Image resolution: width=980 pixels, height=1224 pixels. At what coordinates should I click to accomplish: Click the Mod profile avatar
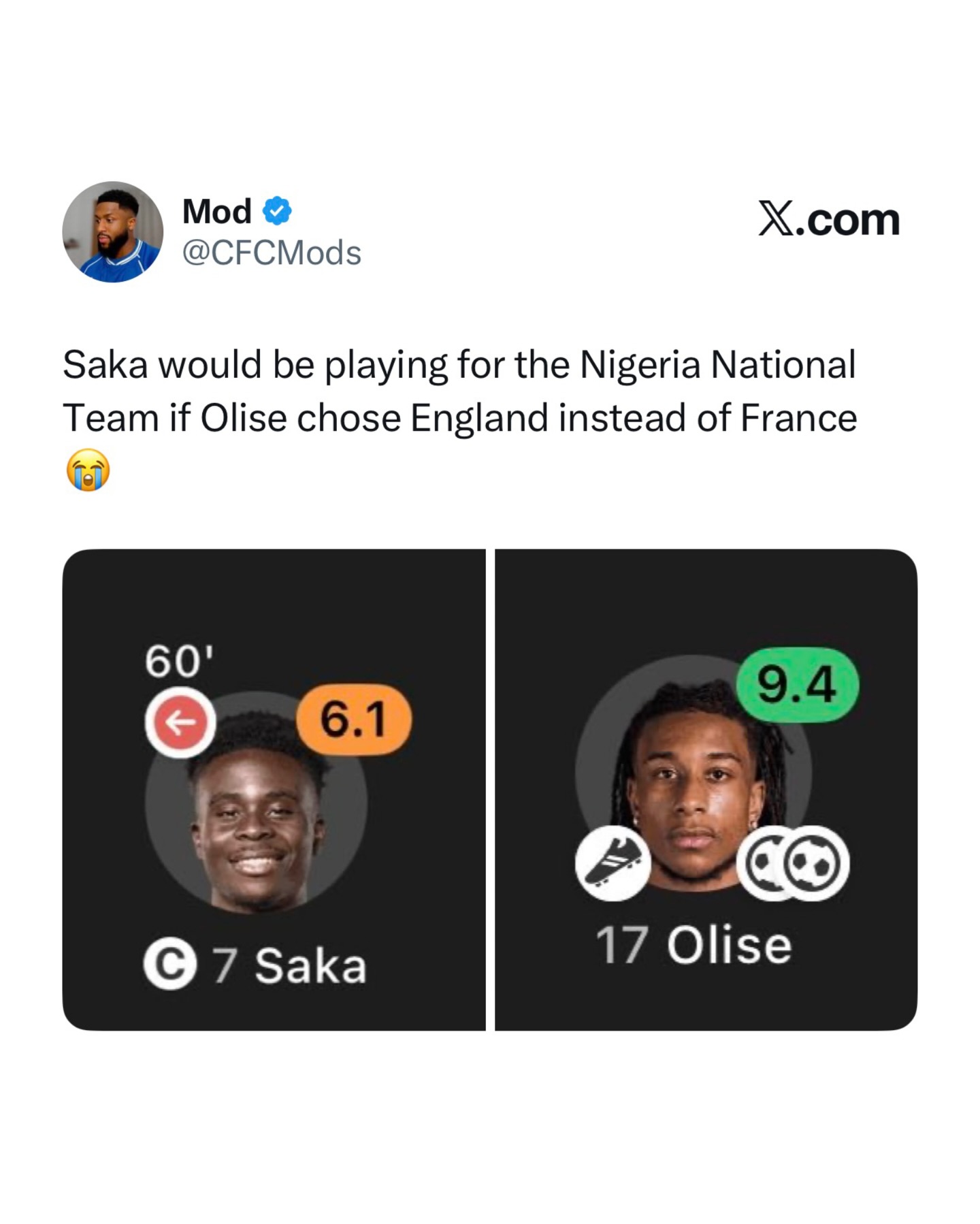click(x=113, y=231)
